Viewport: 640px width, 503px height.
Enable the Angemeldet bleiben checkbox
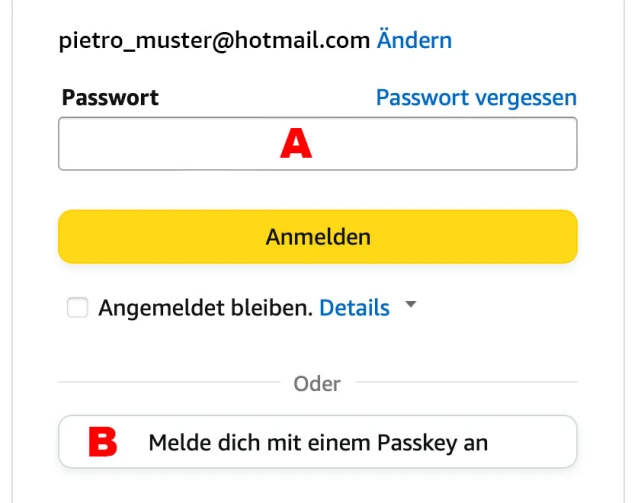coord(77,308)
